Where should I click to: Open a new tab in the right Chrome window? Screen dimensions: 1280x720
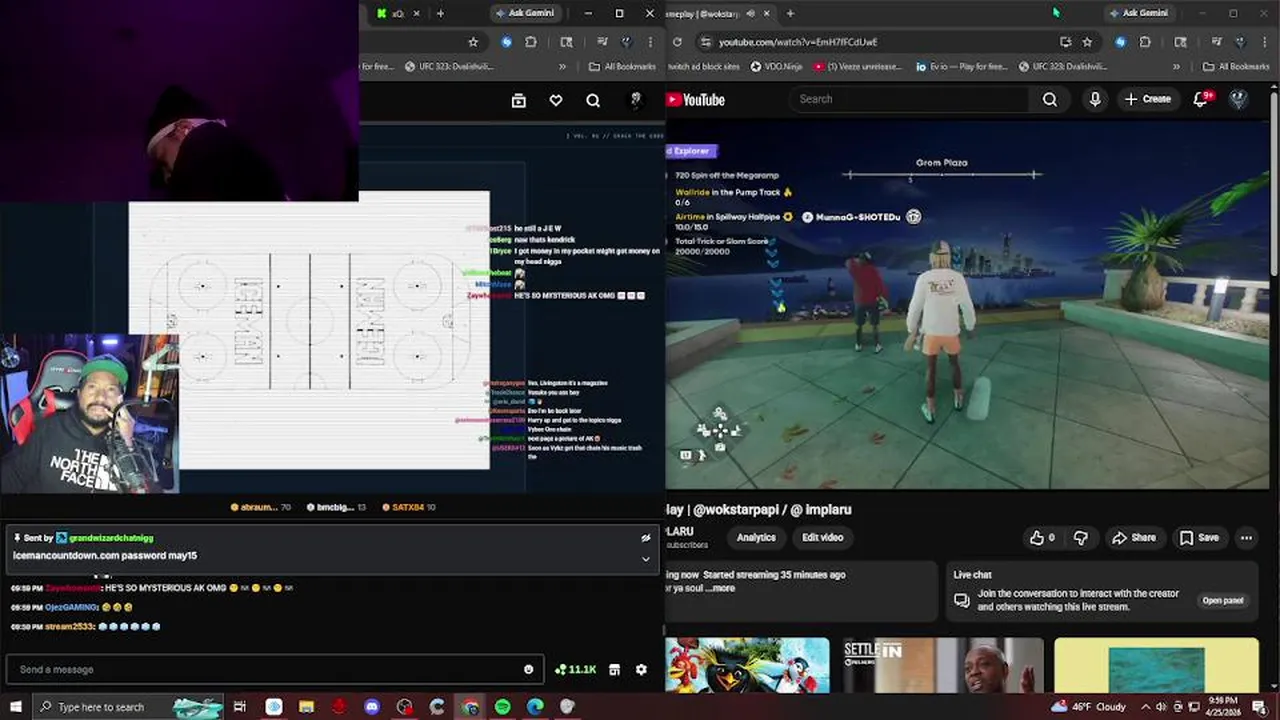790,13
